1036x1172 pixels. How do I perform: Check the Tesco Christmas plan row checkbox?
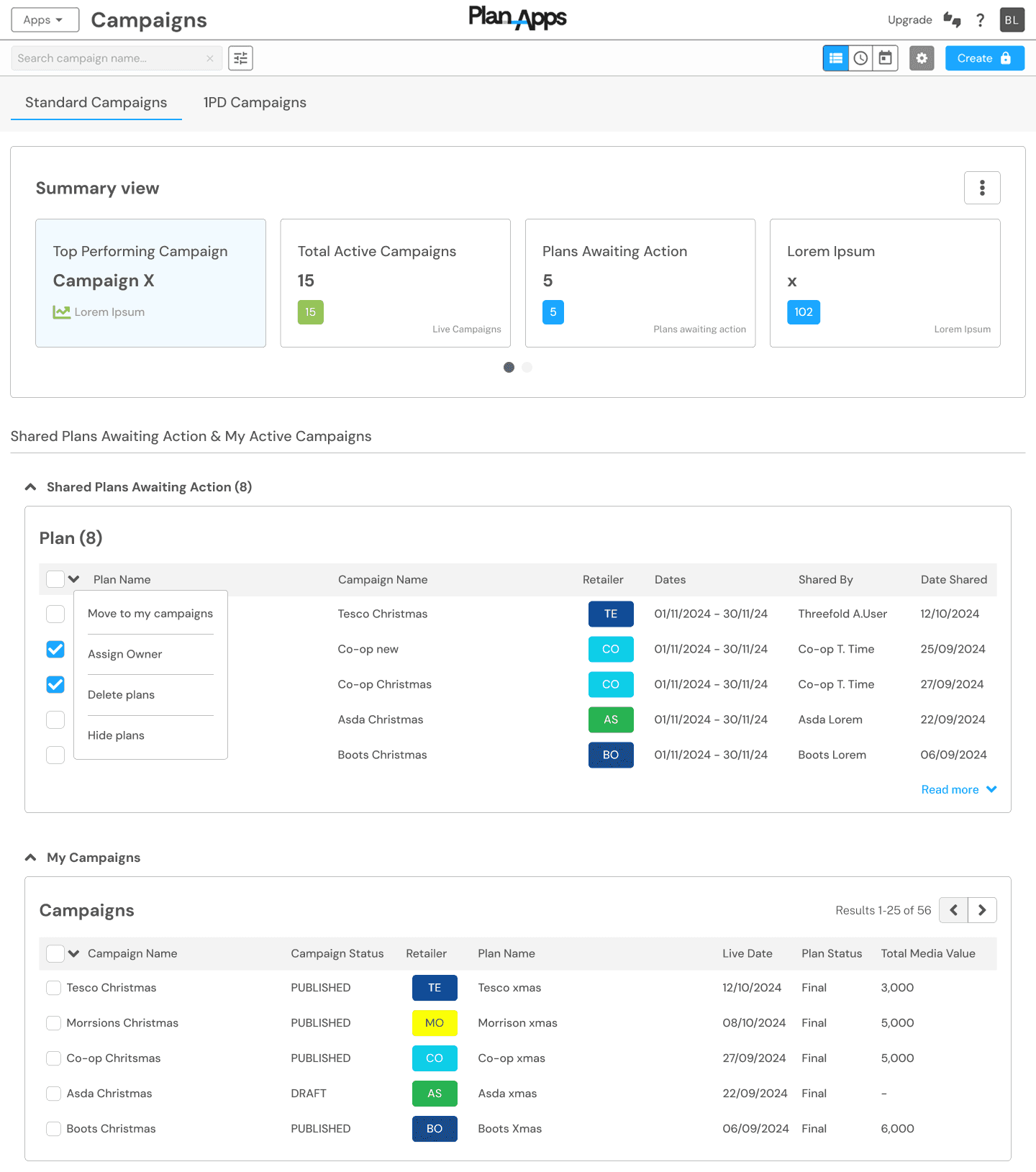(55, 614)
